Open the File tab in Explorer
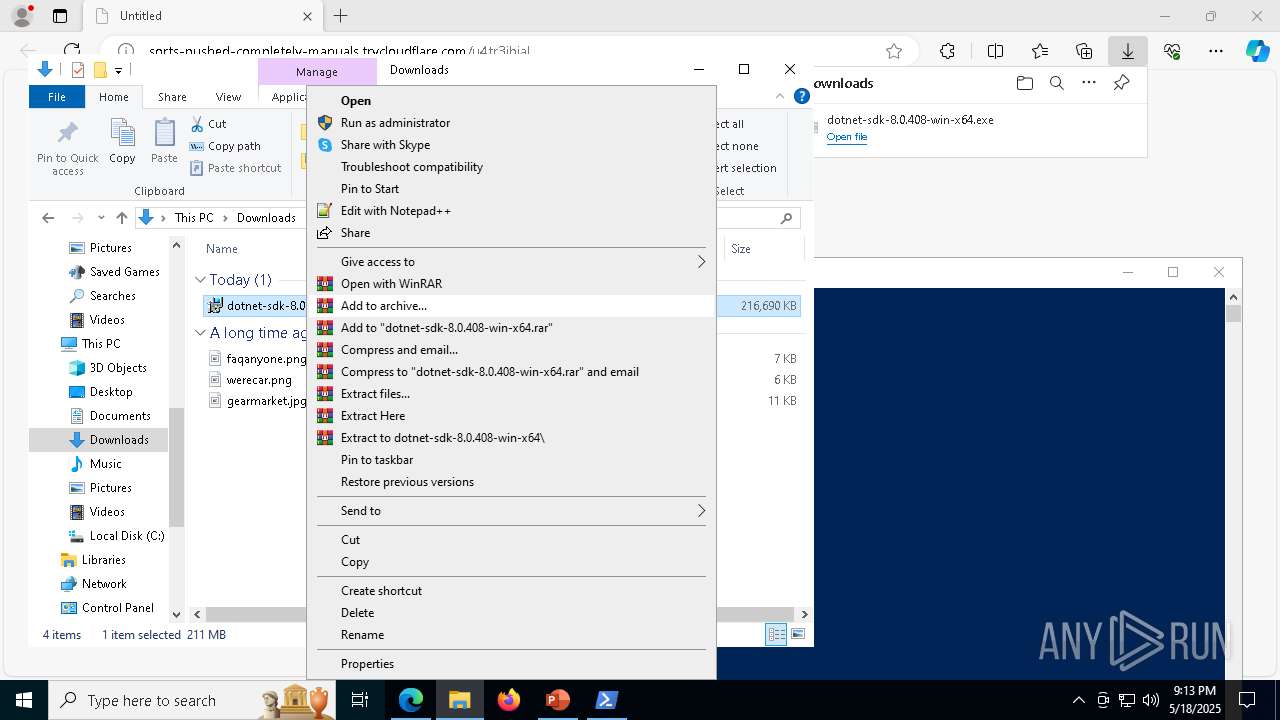 57,97
